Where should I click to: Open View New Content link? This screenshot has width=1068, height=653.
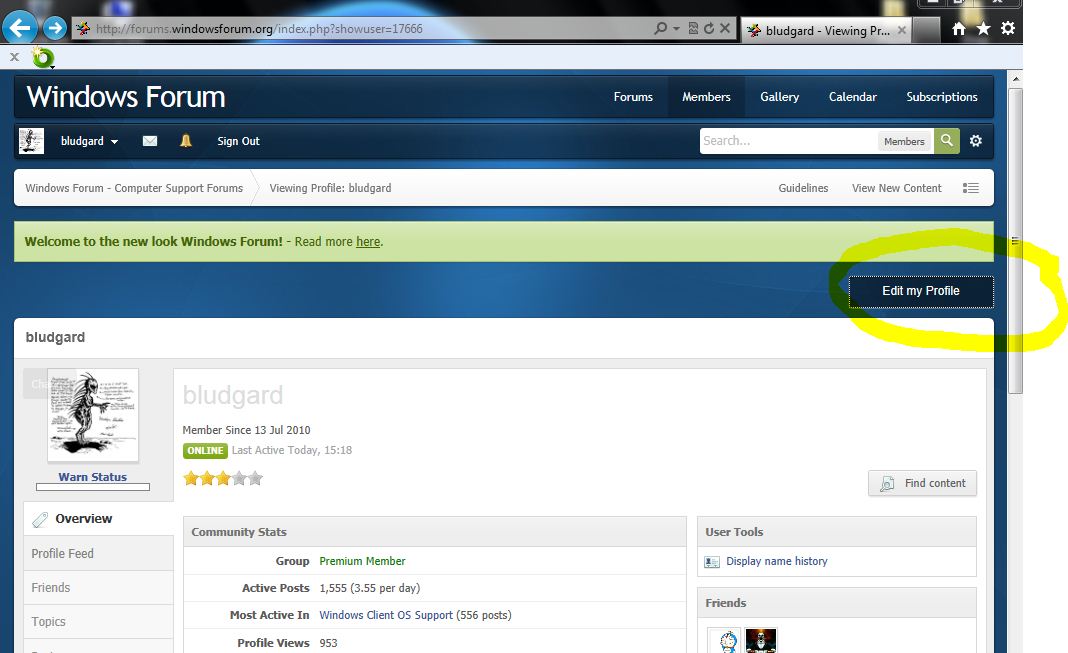coord(896,188)
